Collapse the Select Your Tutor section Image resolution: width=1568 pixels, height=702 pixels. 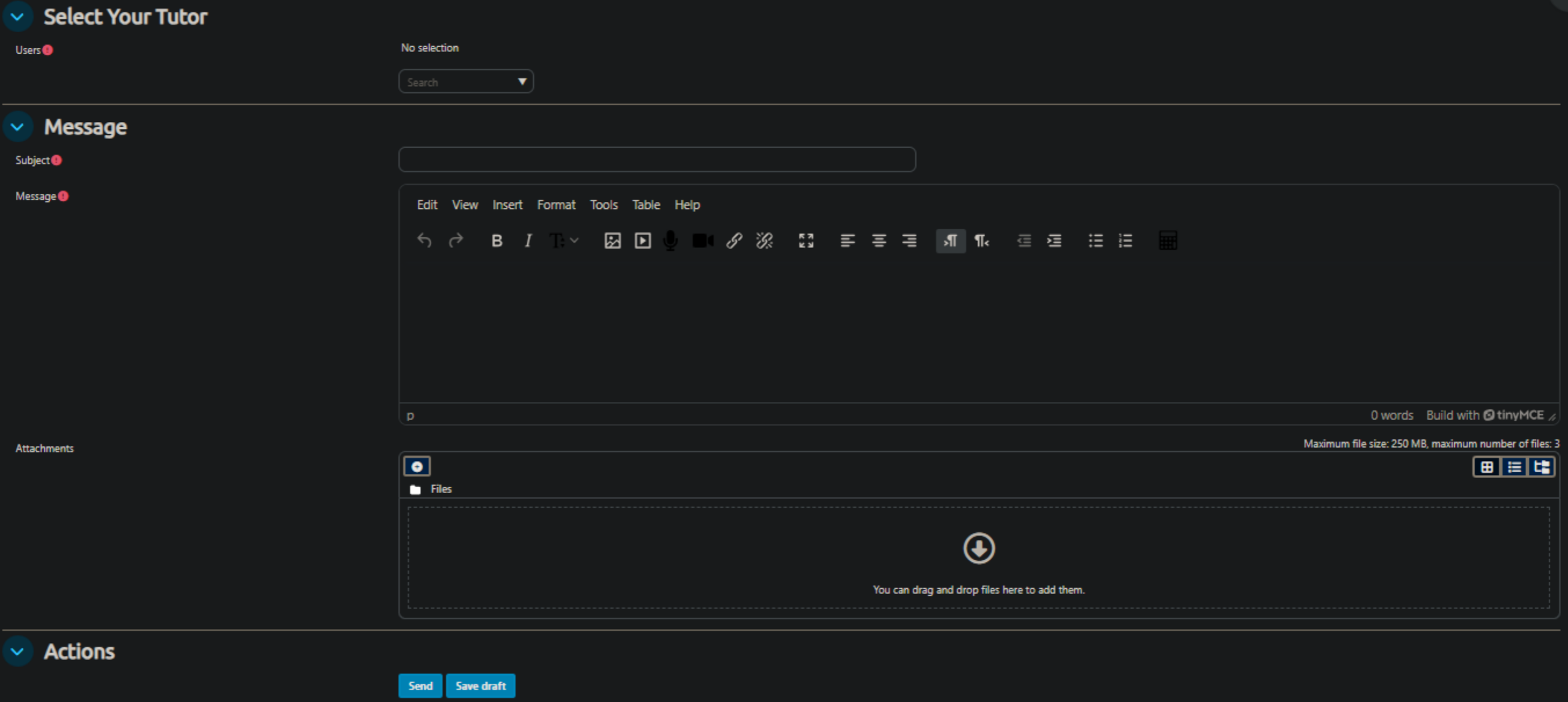pos(17,16)
